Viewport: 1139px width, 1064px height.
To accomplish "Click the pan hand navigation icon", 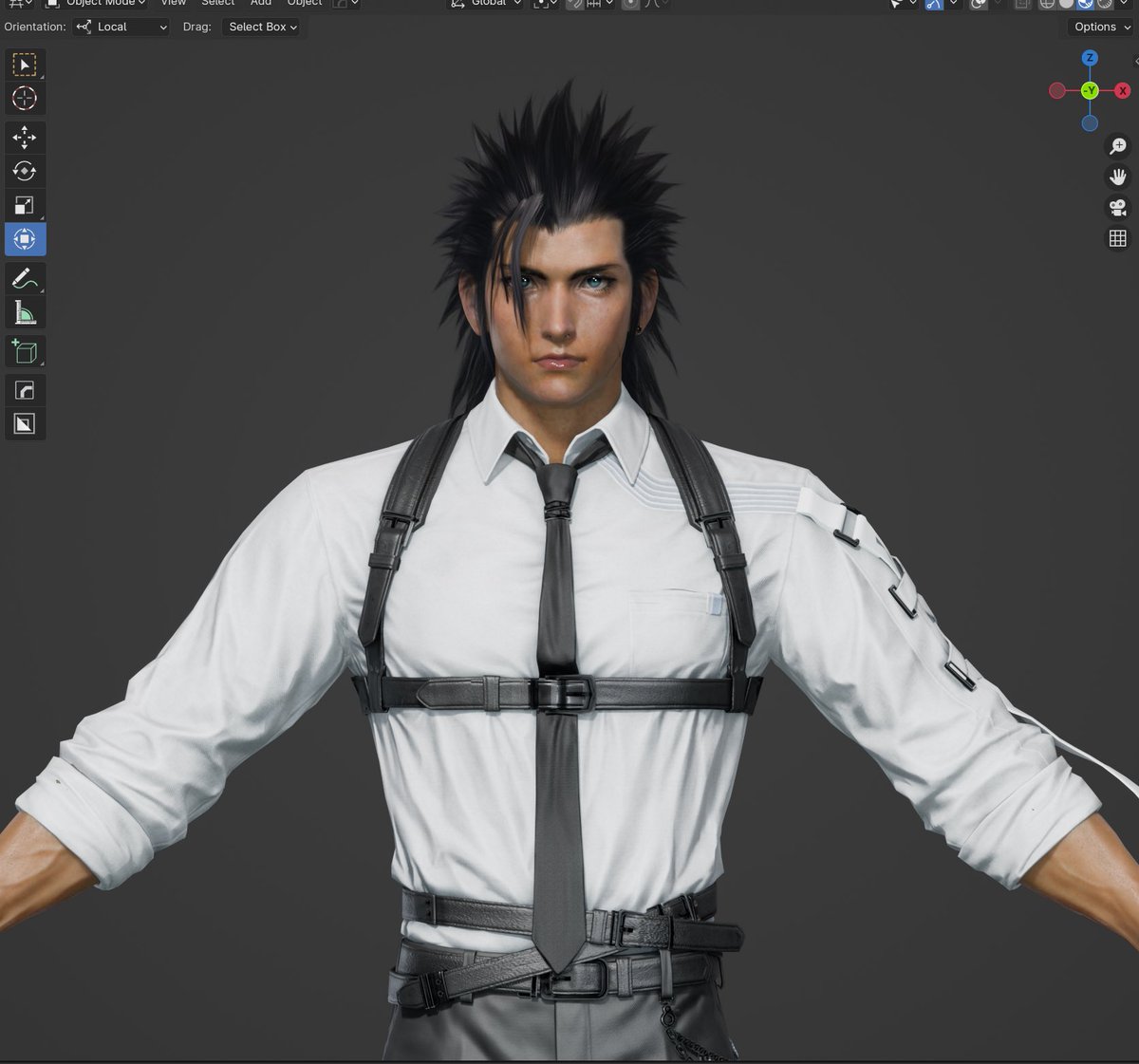I will (x=1118, y=177).
